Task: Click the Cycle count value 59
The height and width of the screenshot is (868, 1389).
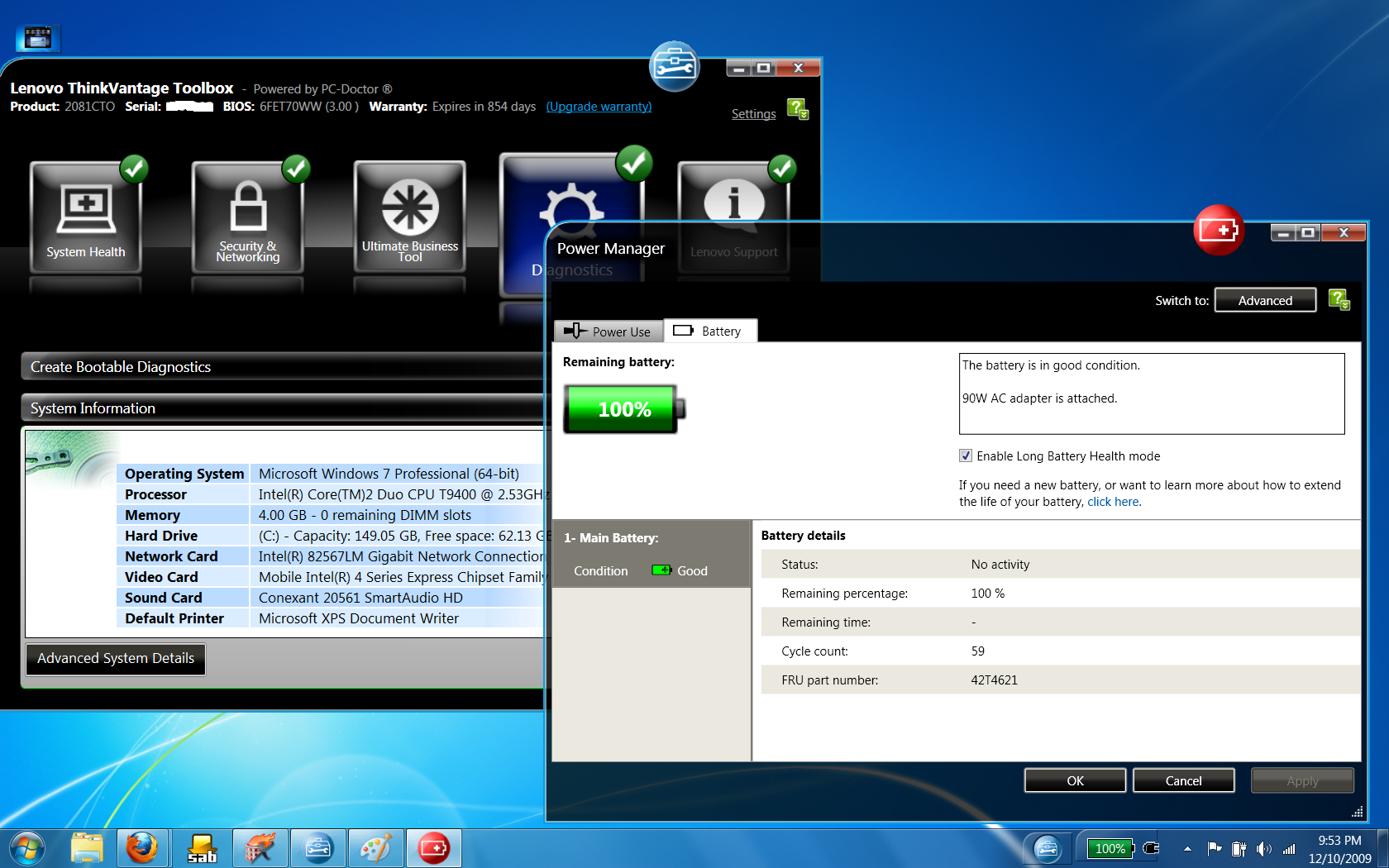Action: tap(978, 651)
